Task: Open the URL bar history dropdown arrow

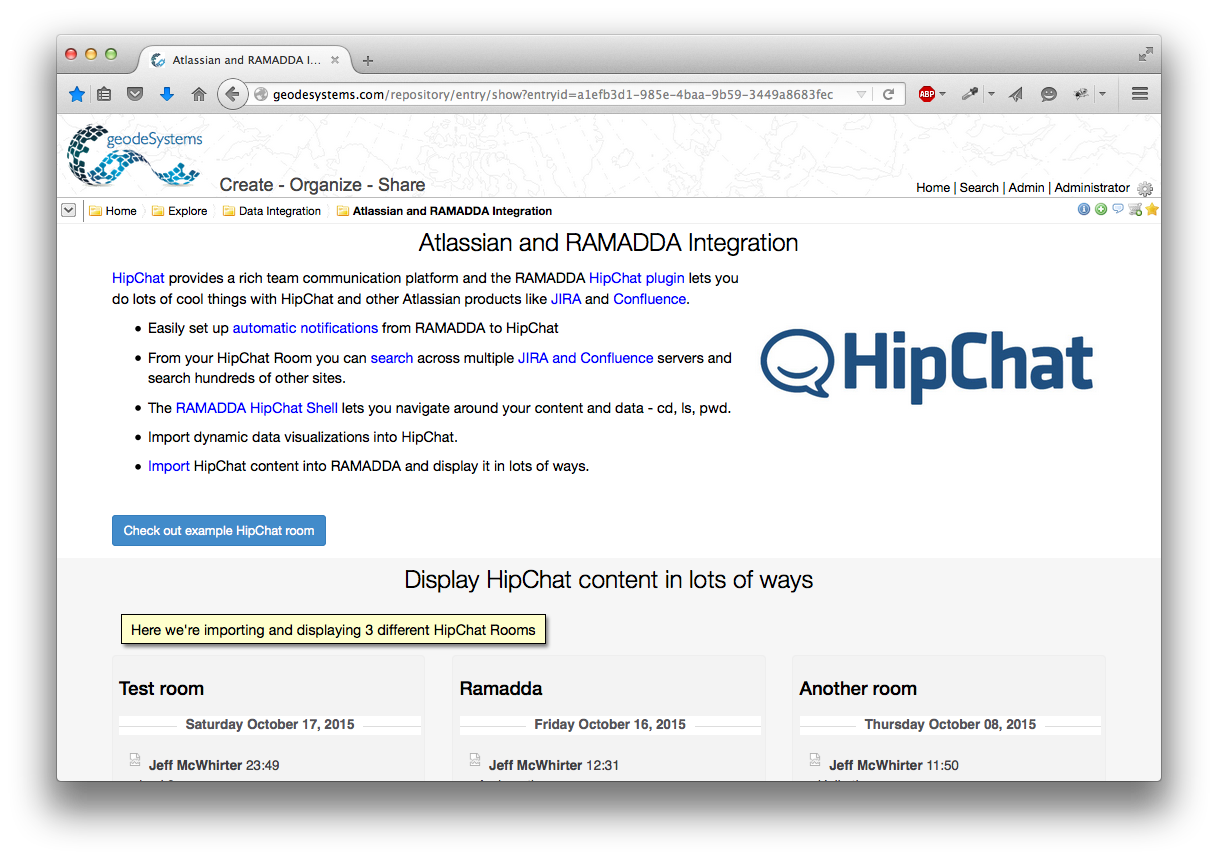Action: tap(861, 94)
